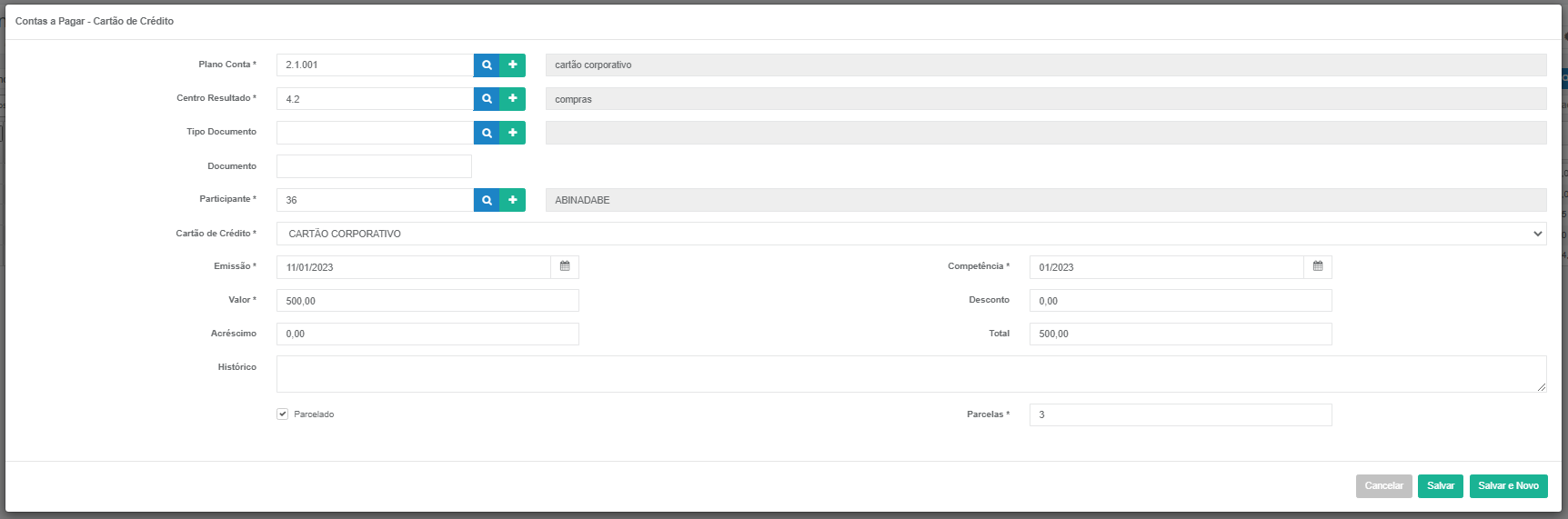This screenshot has height=519, width=1568.
Task: Search Plano Conta with magnifier icon
Action: (x=487, y=65)
